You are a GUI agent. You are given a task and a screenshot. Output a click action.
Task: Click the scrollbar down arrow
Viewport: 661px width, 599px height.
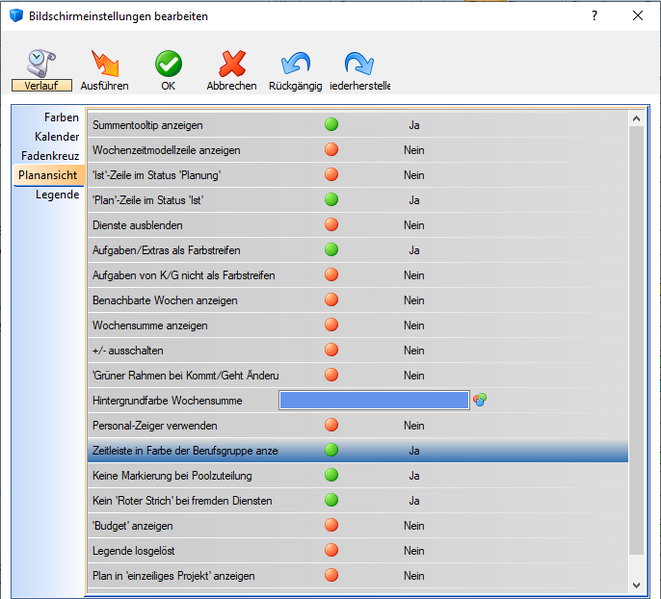tap(635, 583)
